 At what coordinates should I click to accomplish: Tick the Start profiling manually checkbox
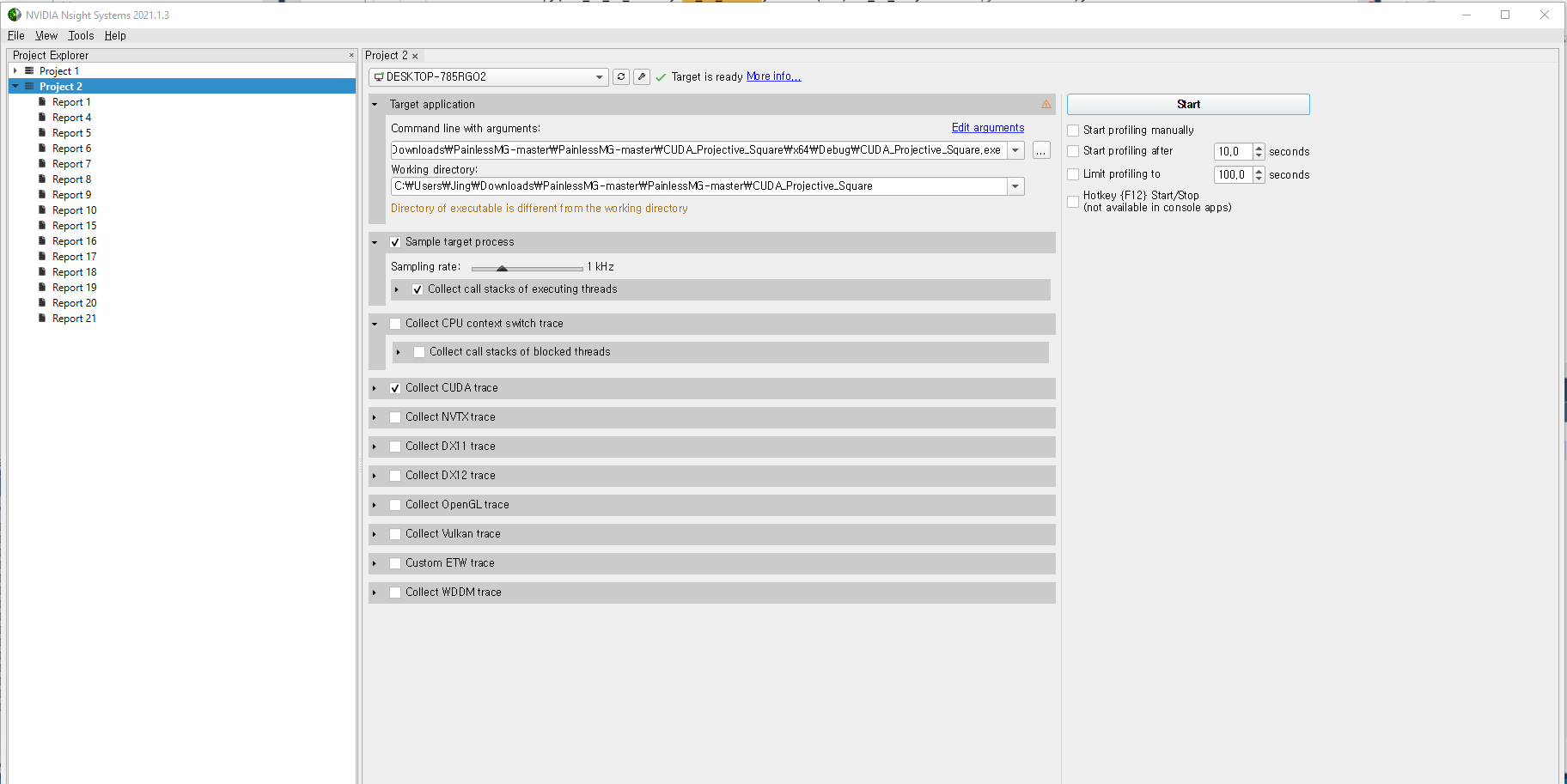coord(1073,131)
